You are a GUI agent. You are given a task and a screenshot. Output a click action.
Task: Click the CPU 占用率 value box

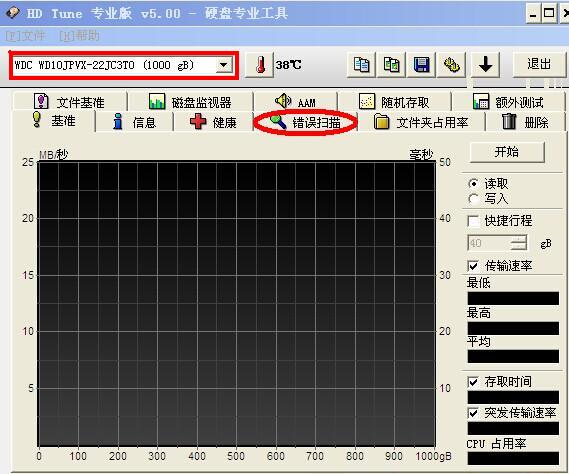[x=513, y=458]
